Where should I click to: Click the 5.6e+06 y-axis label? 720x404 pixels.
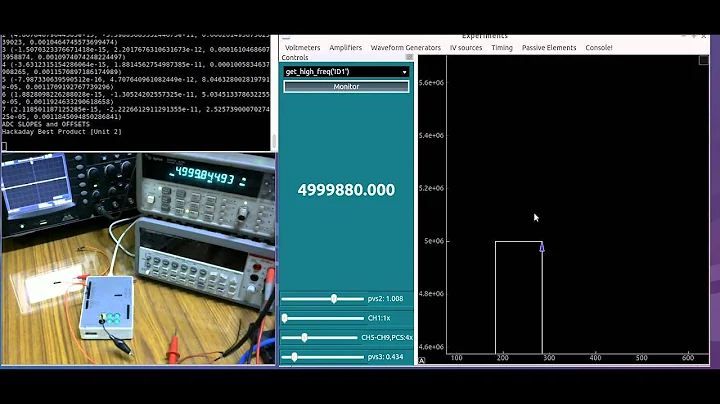tap(431, 83)
